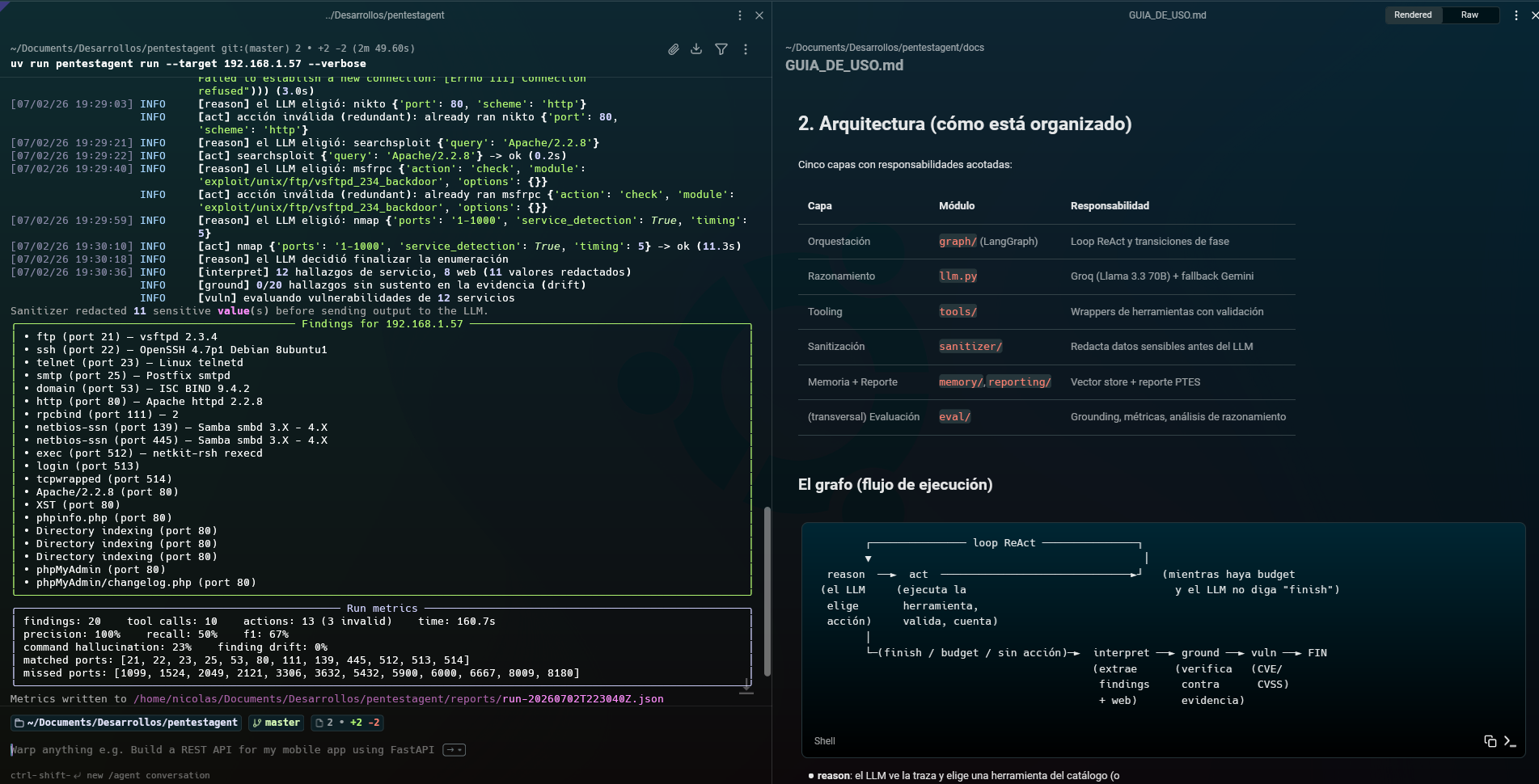Open the changed files chip showing +2 -2
Viewport: 1539px width, 784px height.
tap(347, 723)
